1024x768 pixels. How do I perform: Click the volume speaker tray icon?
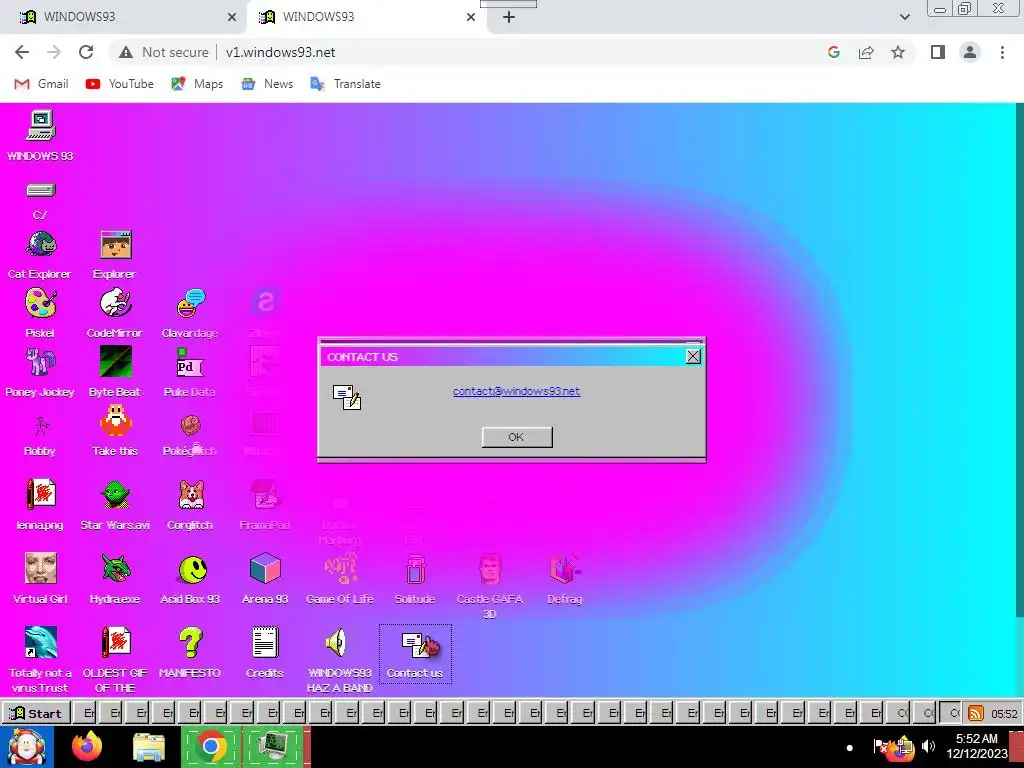click(928, 746)
